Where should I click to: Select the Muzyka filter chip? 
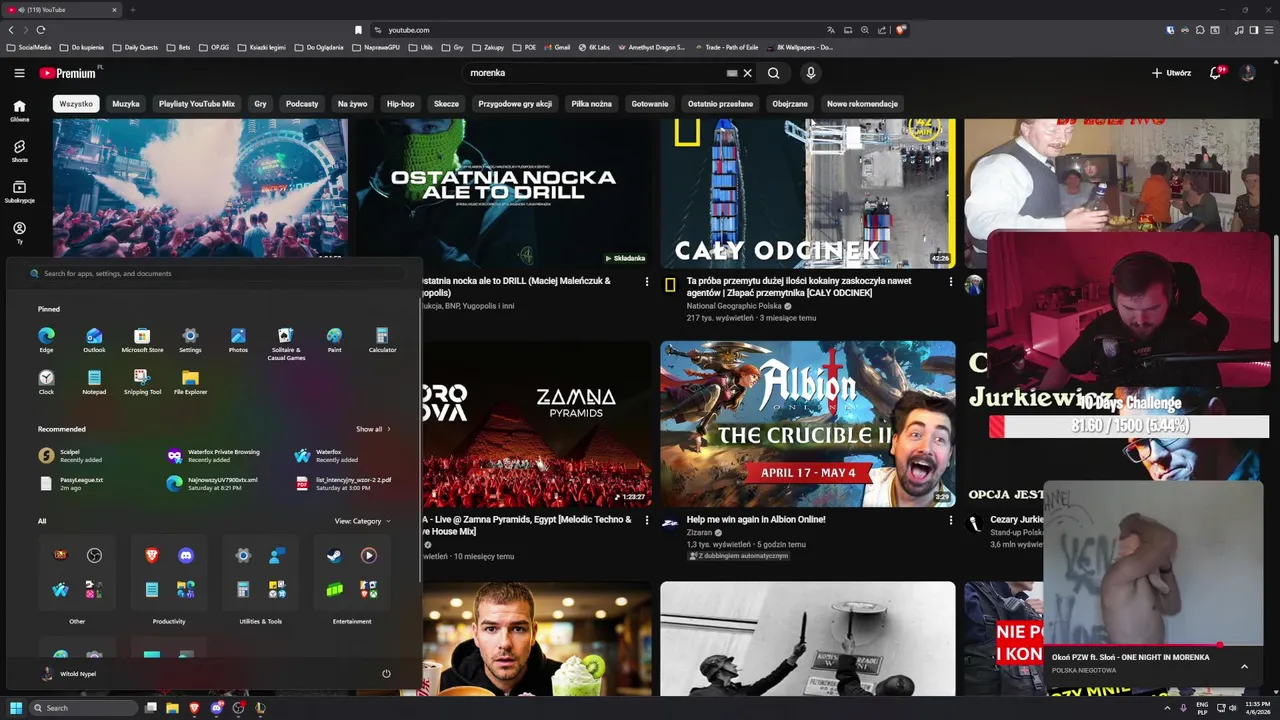[126, 104]
